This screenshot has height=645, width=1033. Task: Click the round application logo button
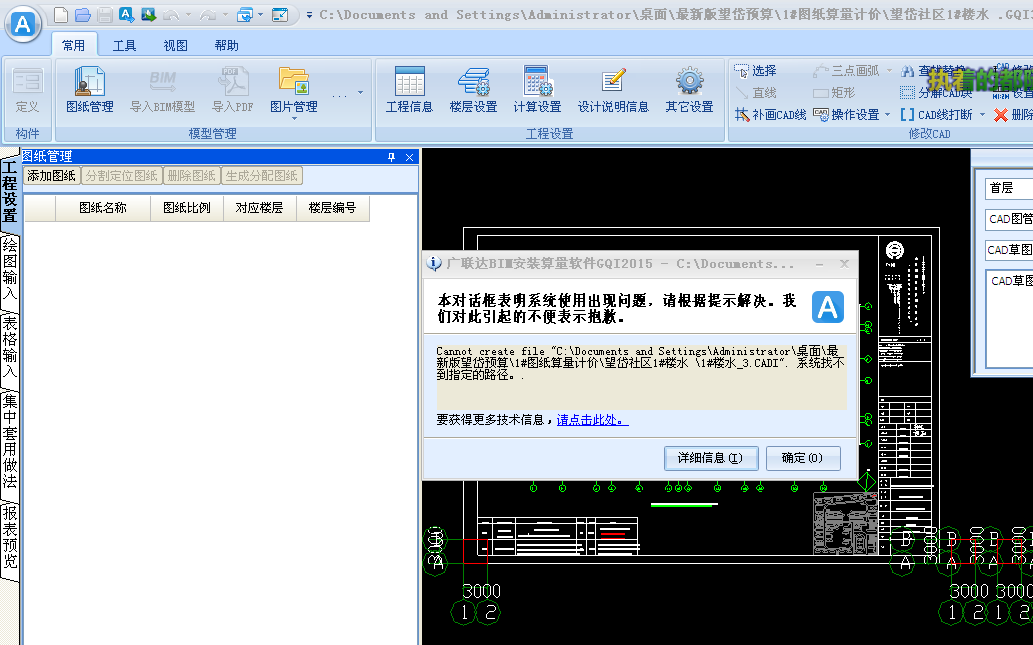click(23, 24)
